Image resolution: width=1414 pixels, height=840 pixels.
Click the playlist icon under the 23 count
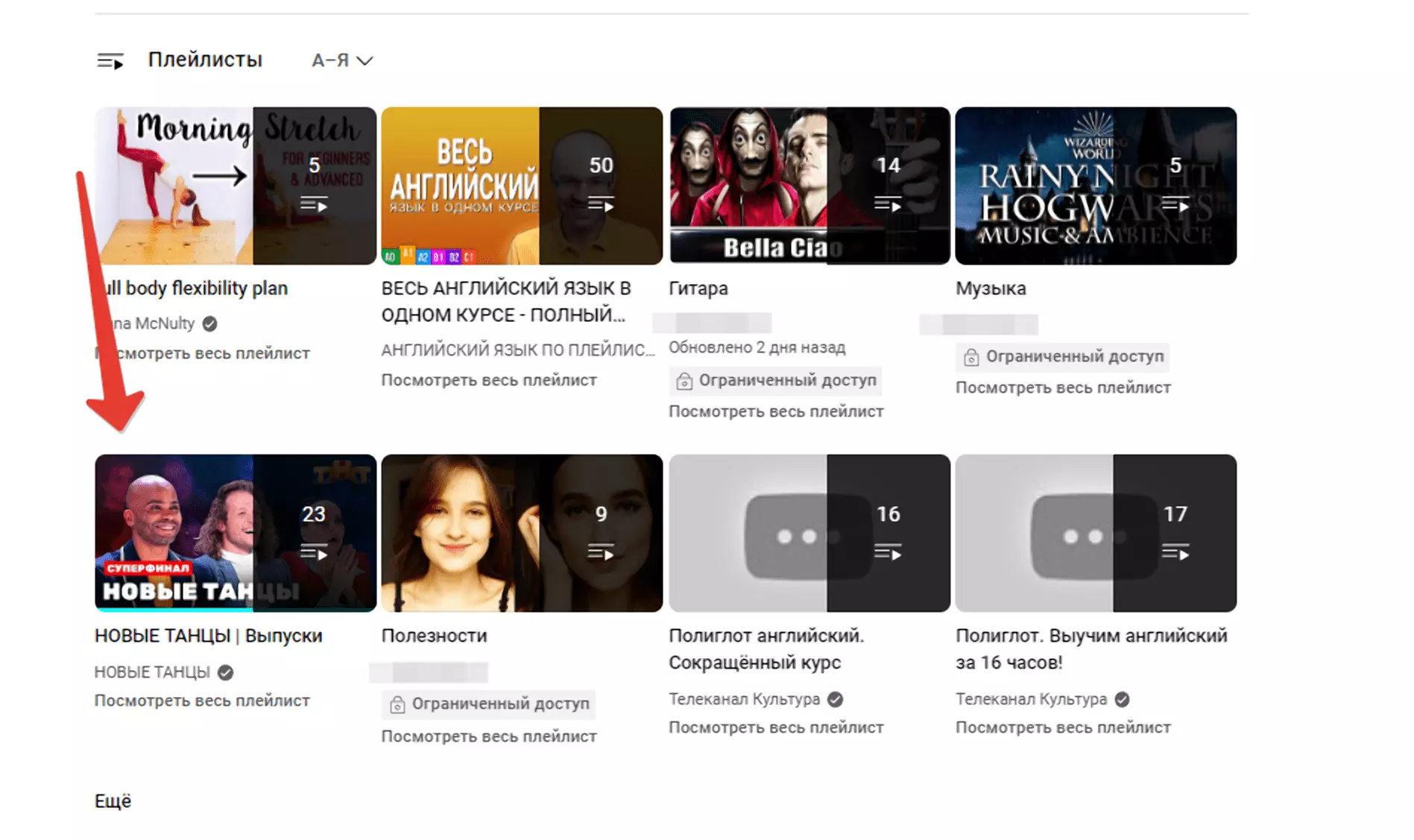(314, 552)
